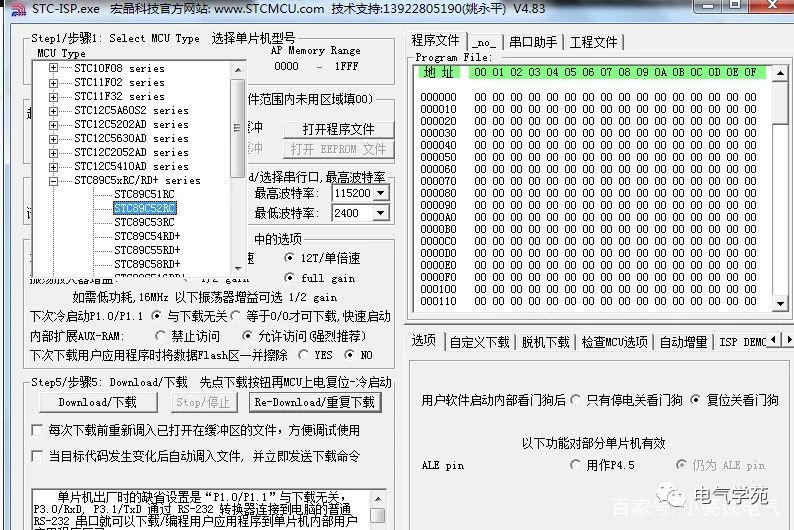Screen dimensions: 794x530
Task: Choose STC89C58RD+ from MCU tree
Action: pyautogui.click(x=147, y=264)
